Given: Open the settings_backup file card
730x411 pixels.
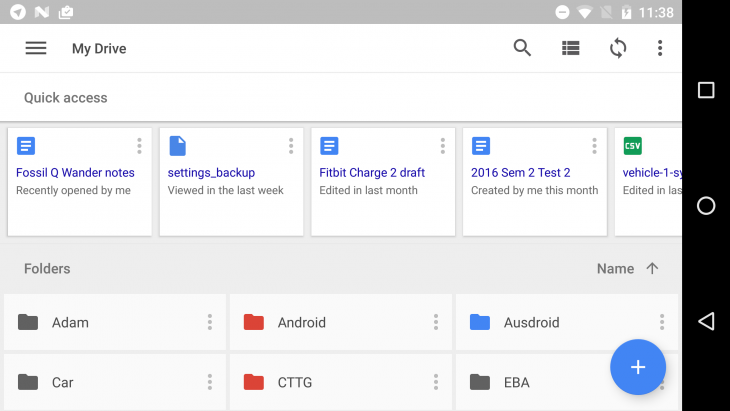Looking at the screenshot, I should (231, 182).
